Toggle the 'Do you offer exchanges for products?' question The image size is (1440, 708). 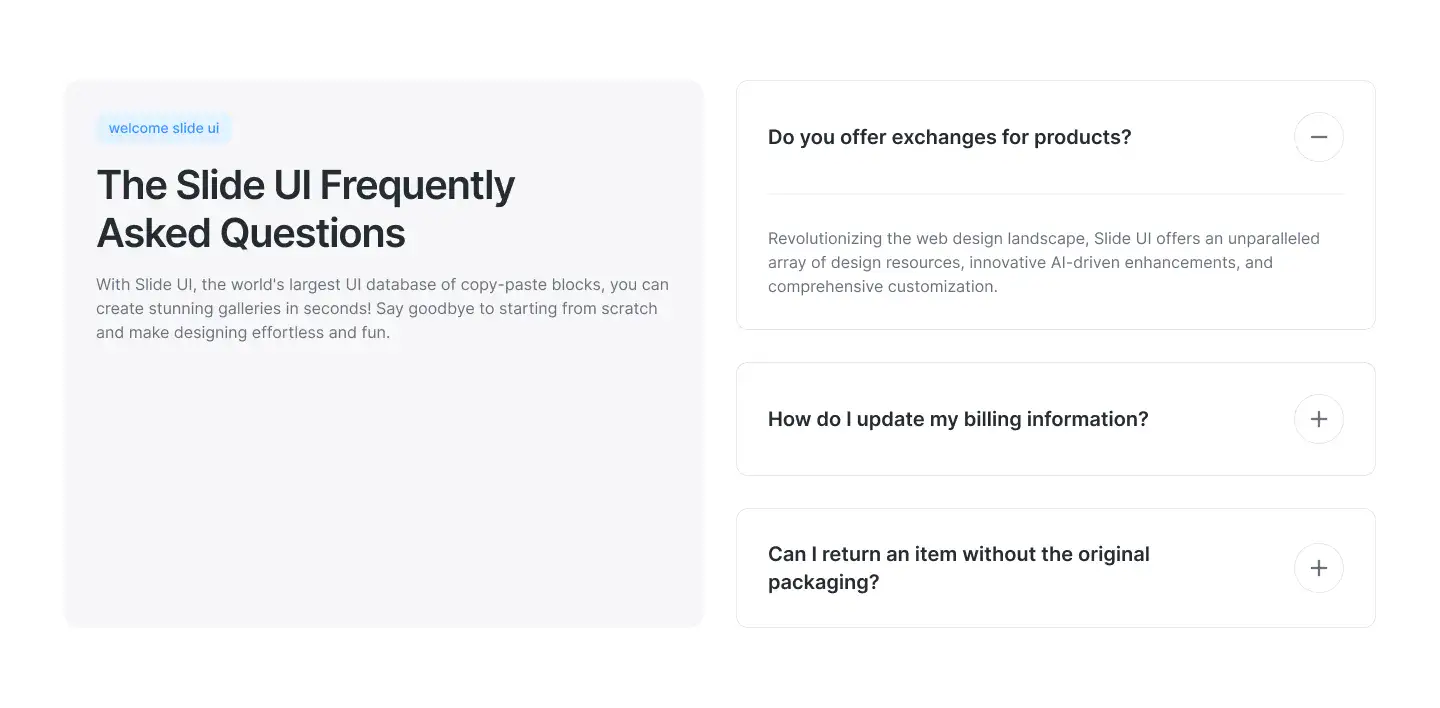click(949, 137)
